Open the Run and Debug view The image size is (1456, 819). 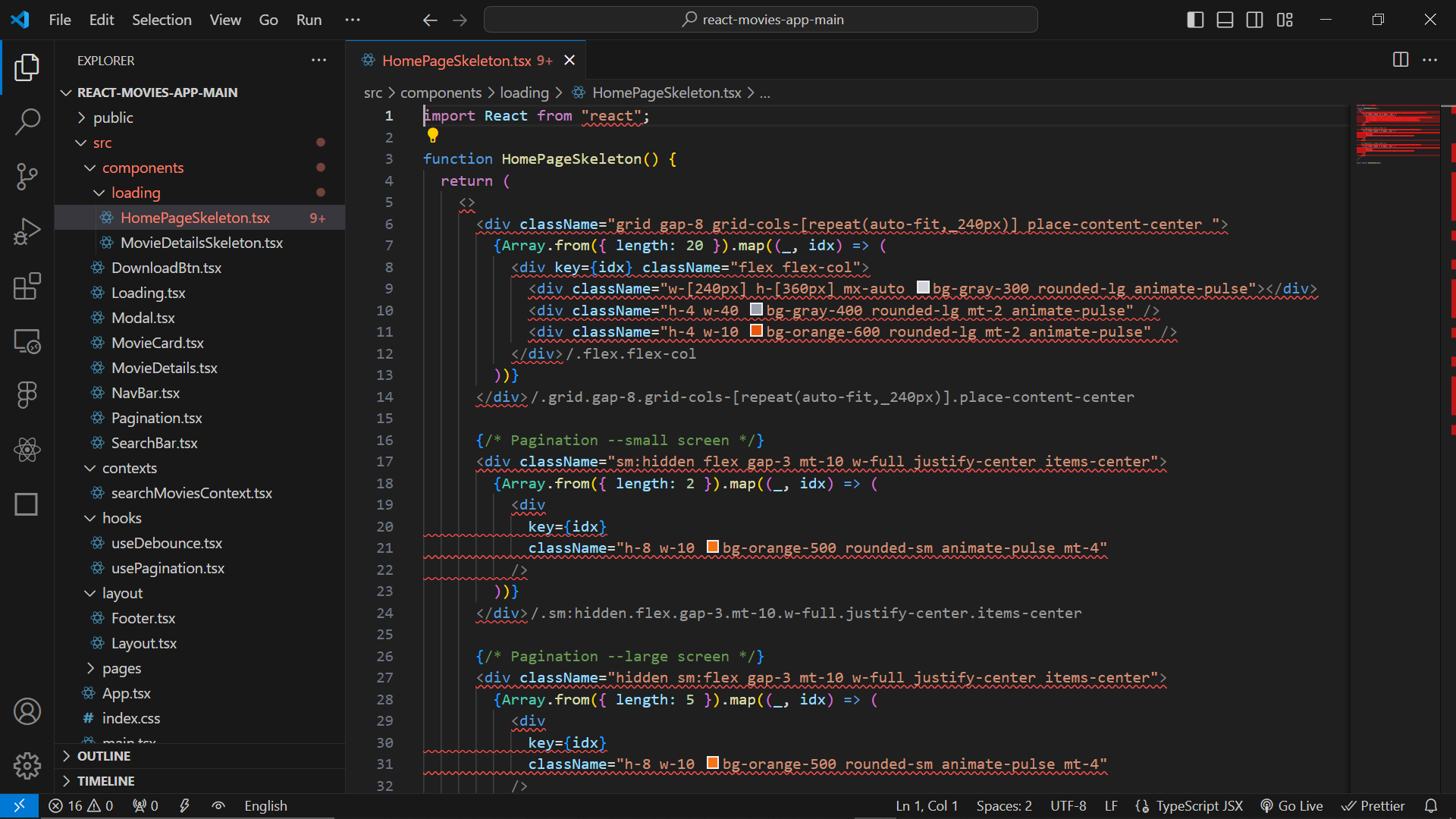point(27,231)
